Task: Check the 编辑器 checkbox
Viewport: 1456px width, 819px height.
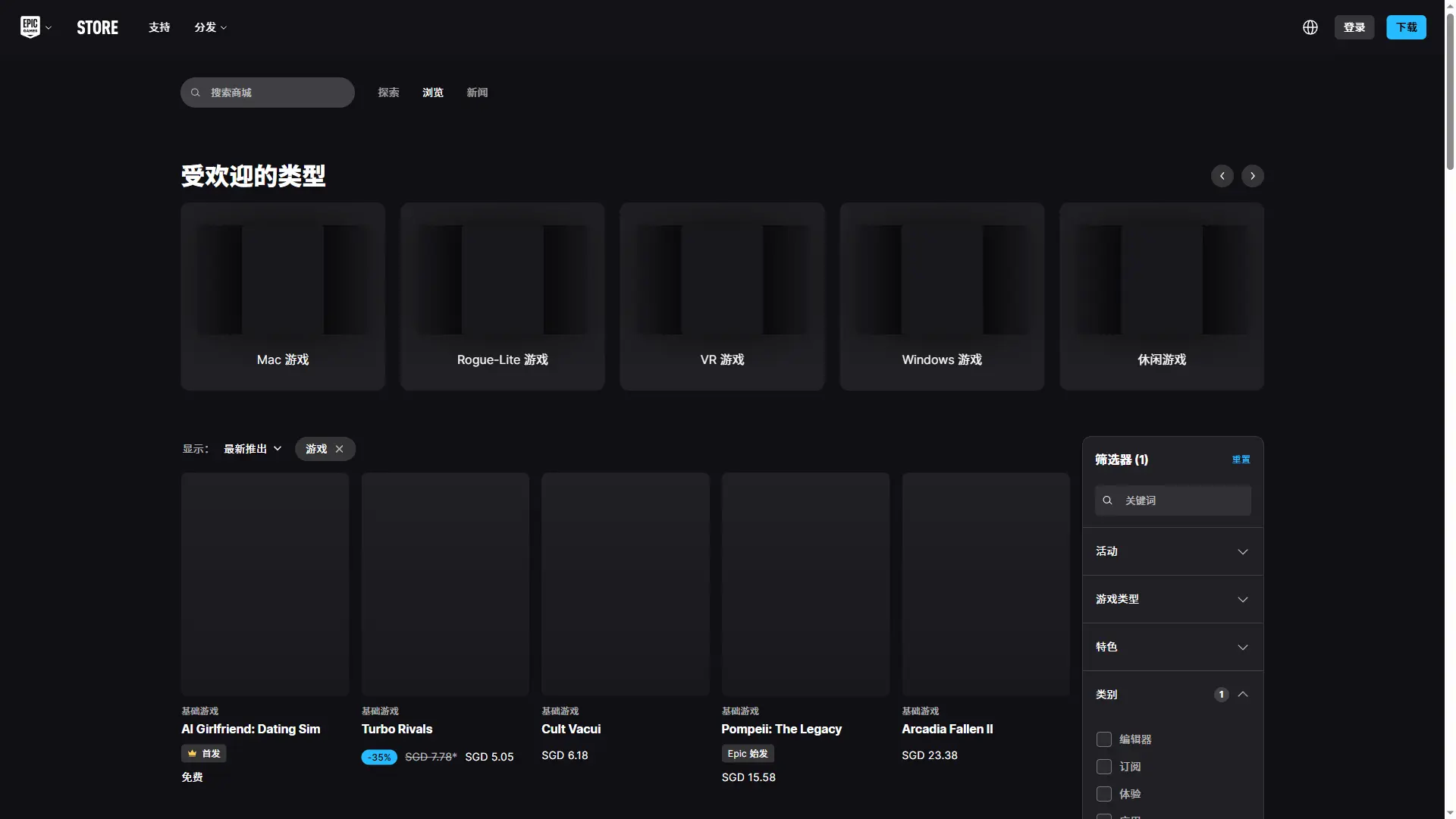Action: coord(1104,739)
